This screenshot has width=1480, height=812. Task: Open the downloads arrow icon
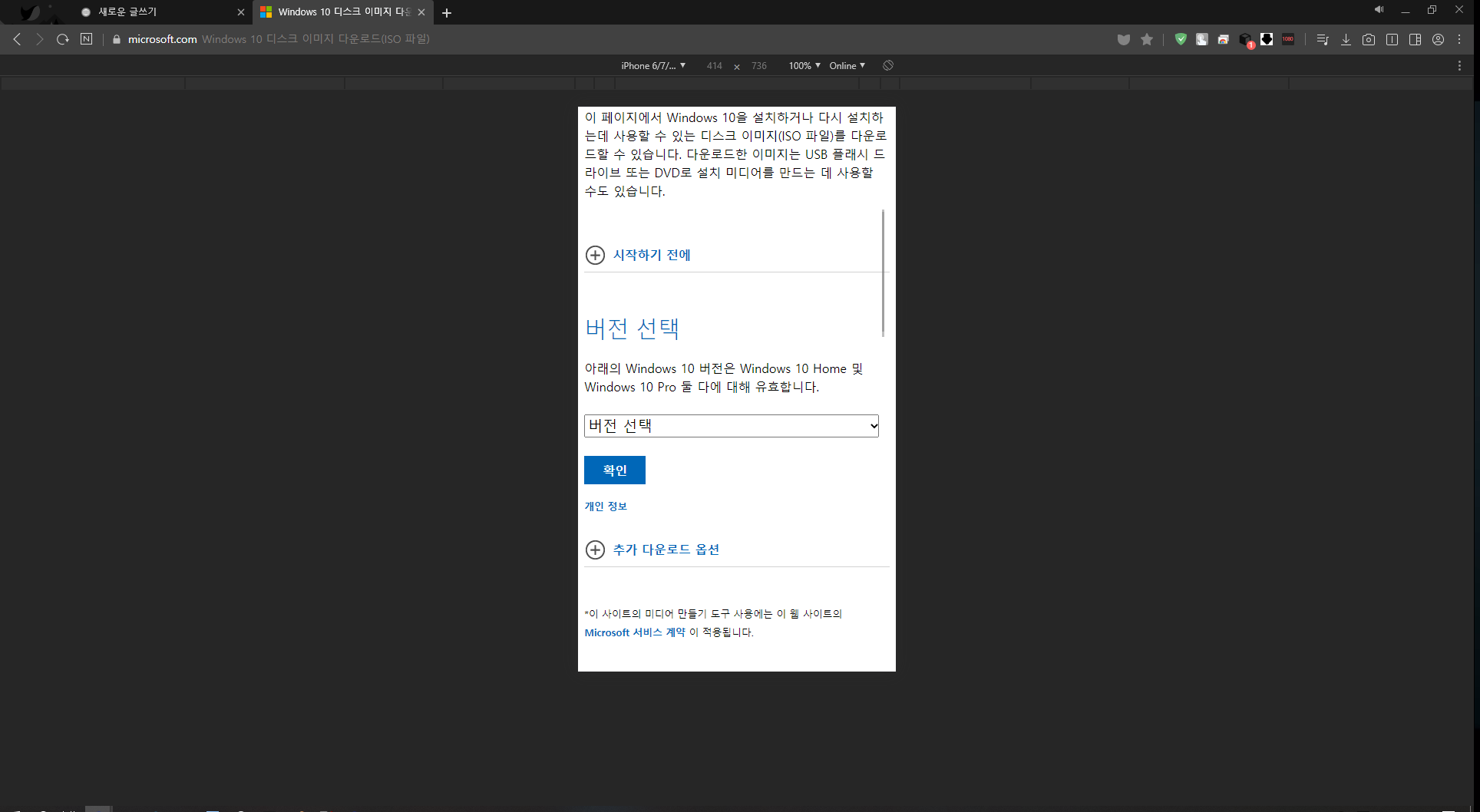(x=1346, y=40)
